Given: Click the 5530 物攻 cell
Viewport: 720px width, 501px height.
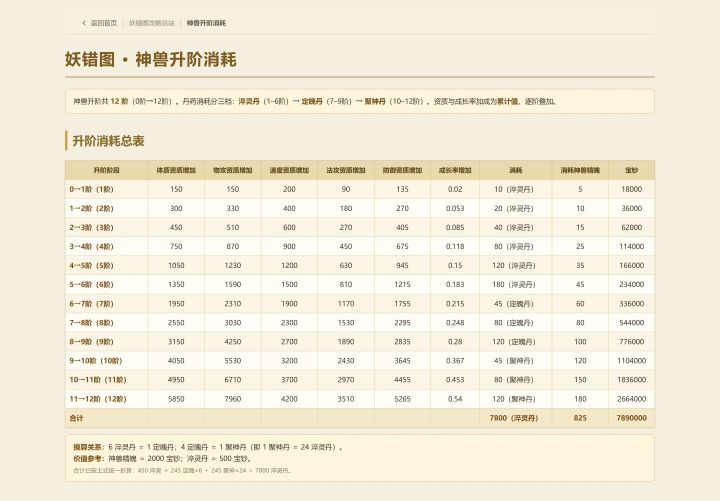Looking at the screenshot, I should coord(233,361).
